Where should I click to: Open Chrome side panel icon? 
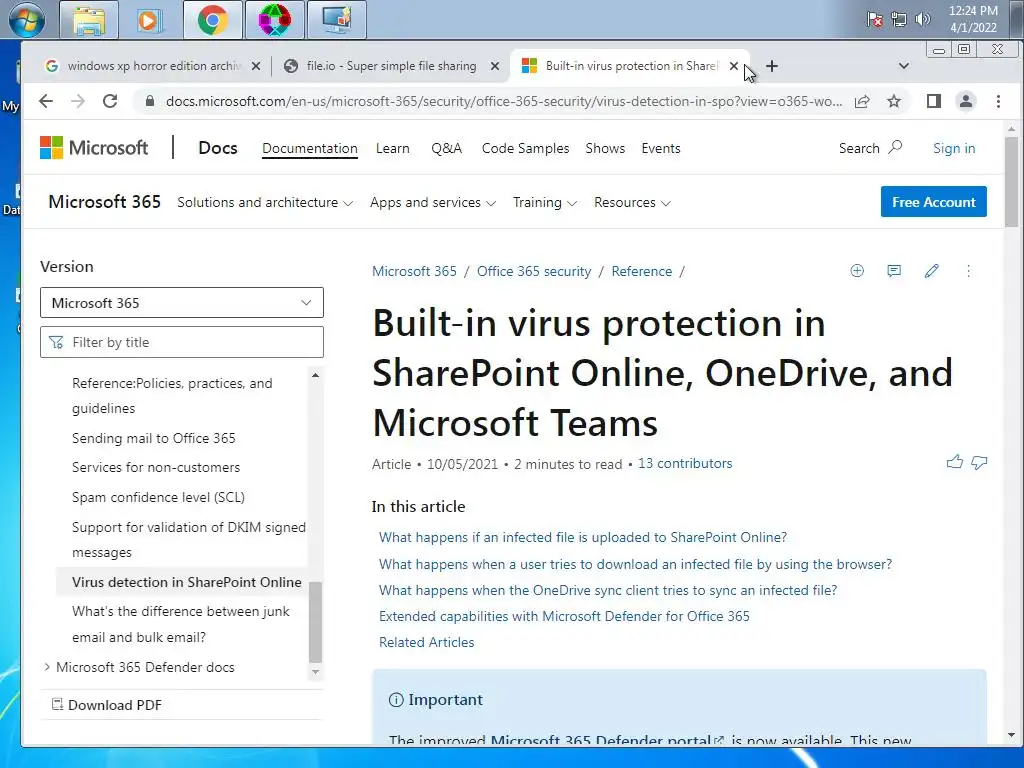click(934, 101)
